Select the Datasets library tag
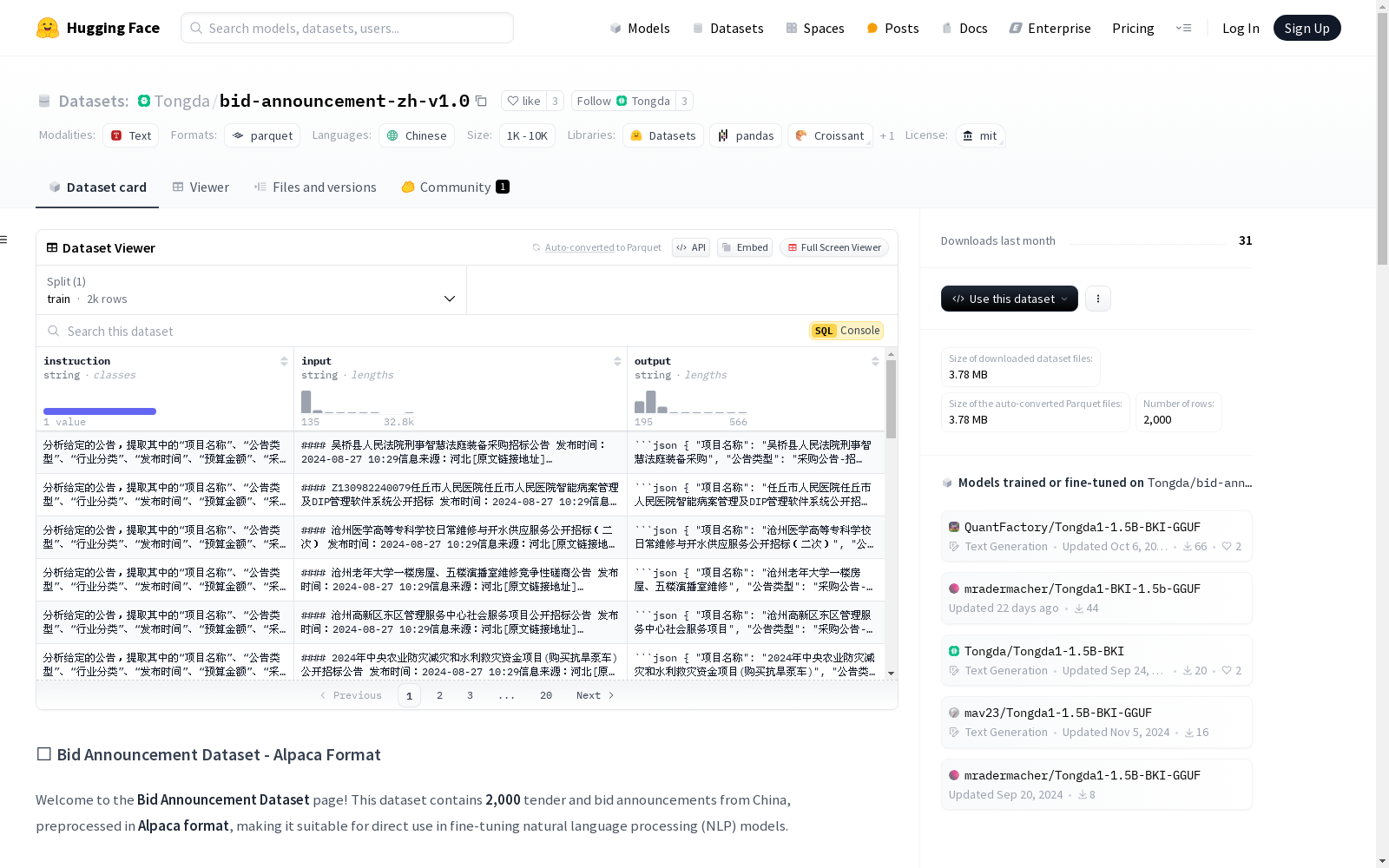This screenshot has width=1389, height=868. coord(663,135)
